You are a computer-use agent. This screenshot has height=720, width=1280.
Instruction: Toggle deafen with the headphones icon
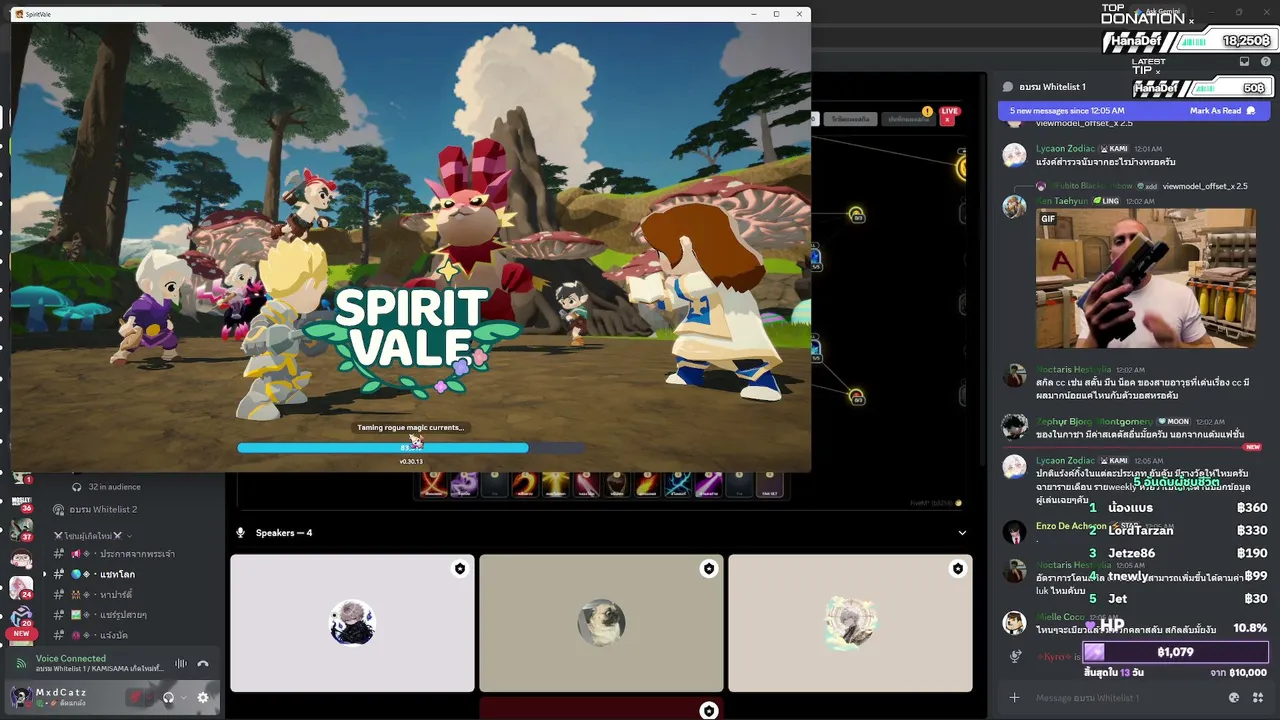[169, 697]
